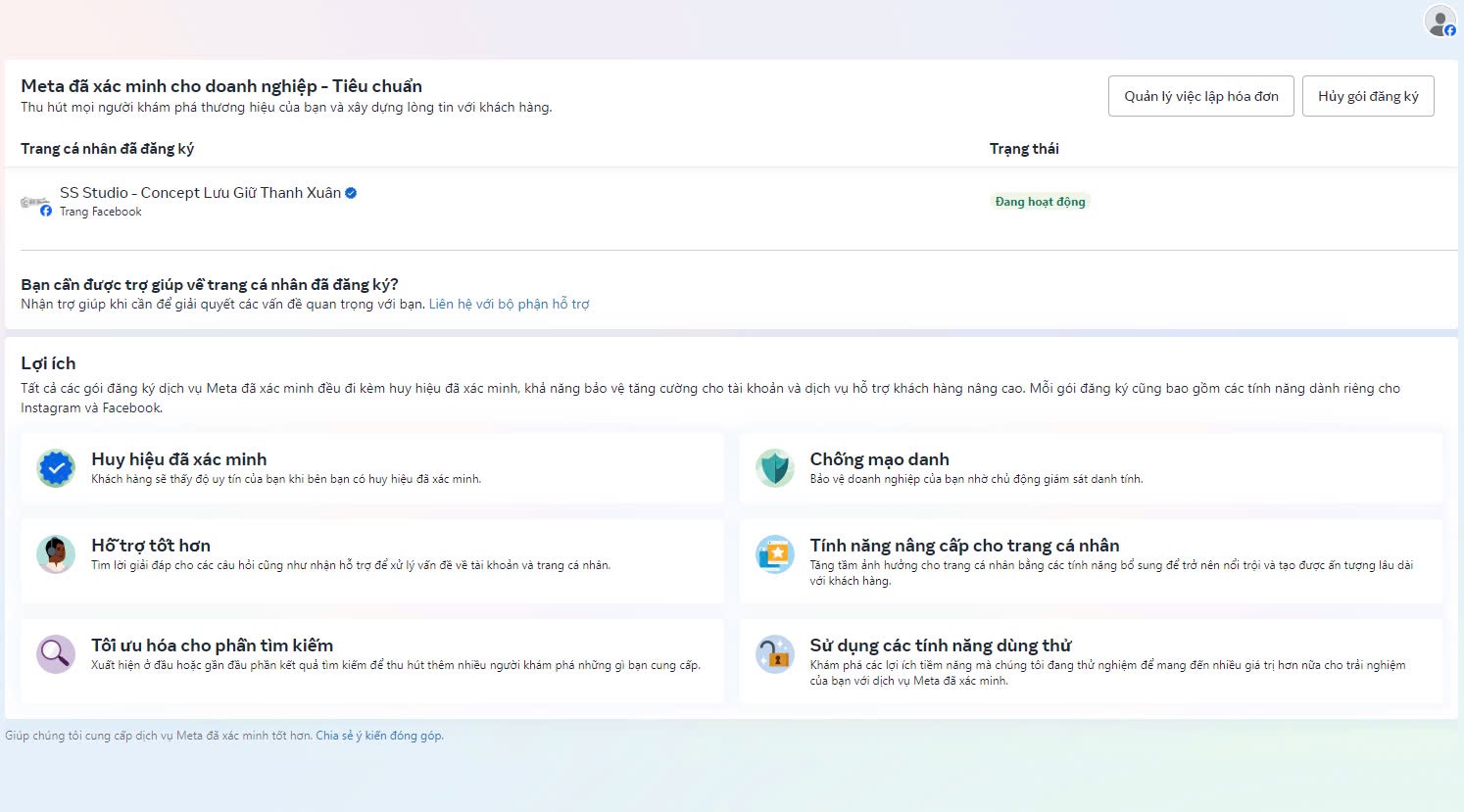Click the blue verified badge beside SS Studio
Image resolution: width=1464 pixels, height=812 pixels.
point(351,193)
